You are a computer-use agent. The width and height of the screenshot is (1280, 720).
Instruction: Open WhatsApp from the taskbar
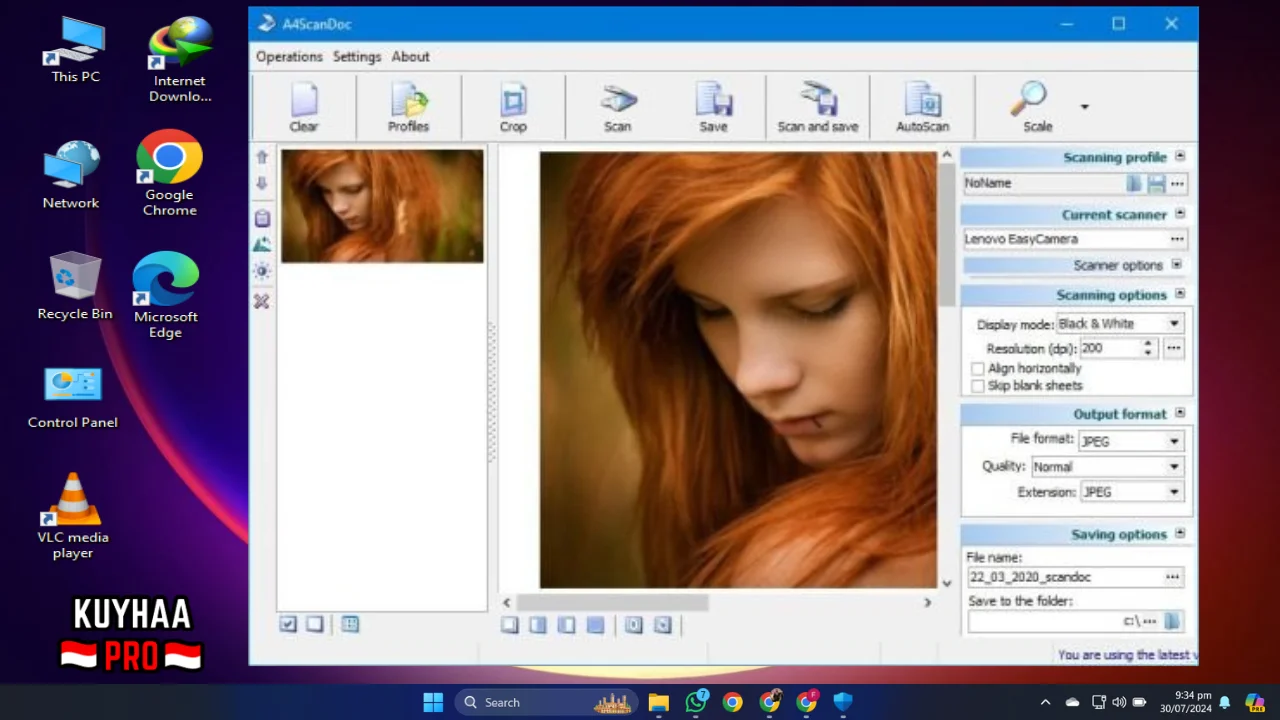[x=696, y=702]
